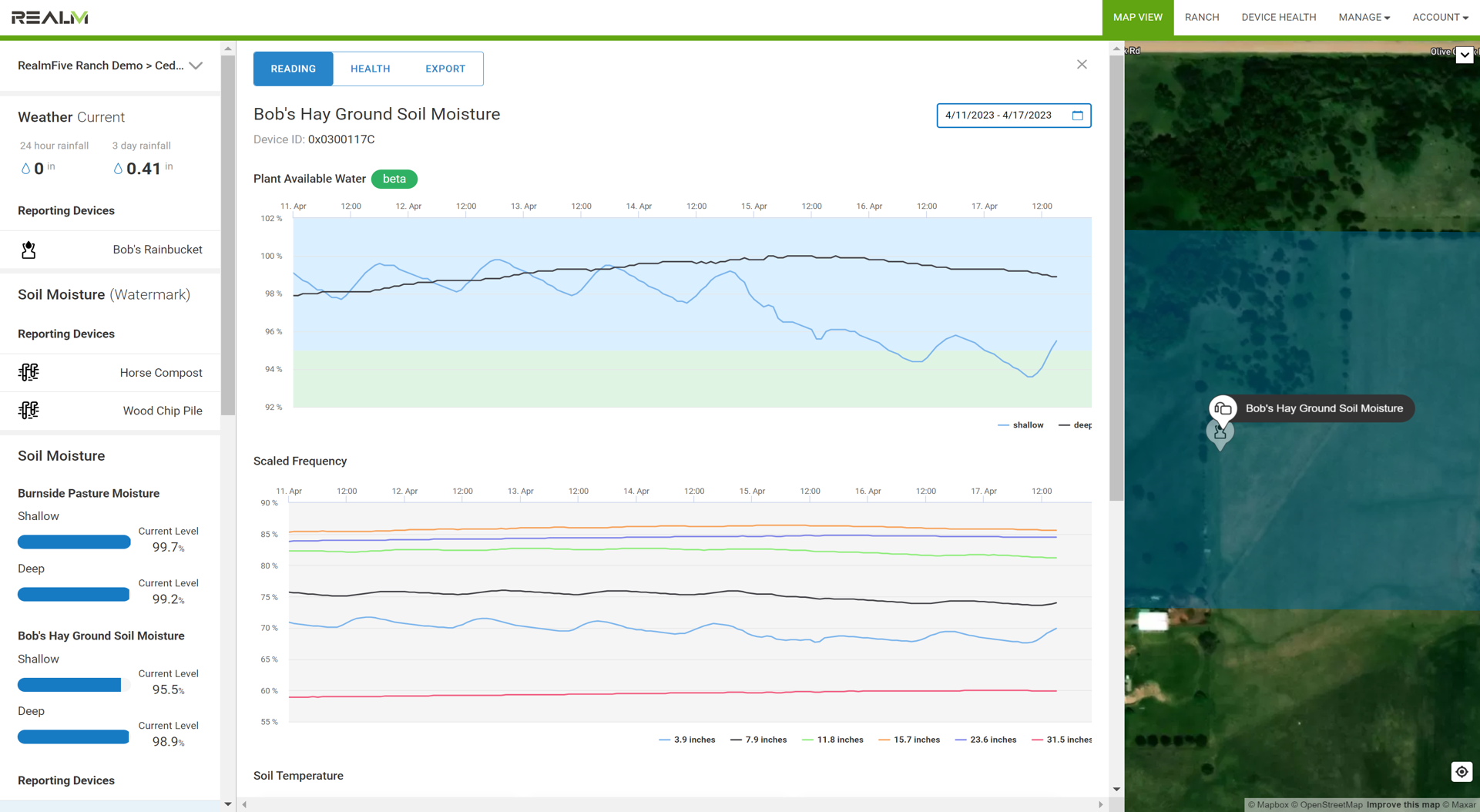This screenshot has height=812, width=1480.
Task: Toggle the shallow series in legend
Action: [x=1021, y=425]
